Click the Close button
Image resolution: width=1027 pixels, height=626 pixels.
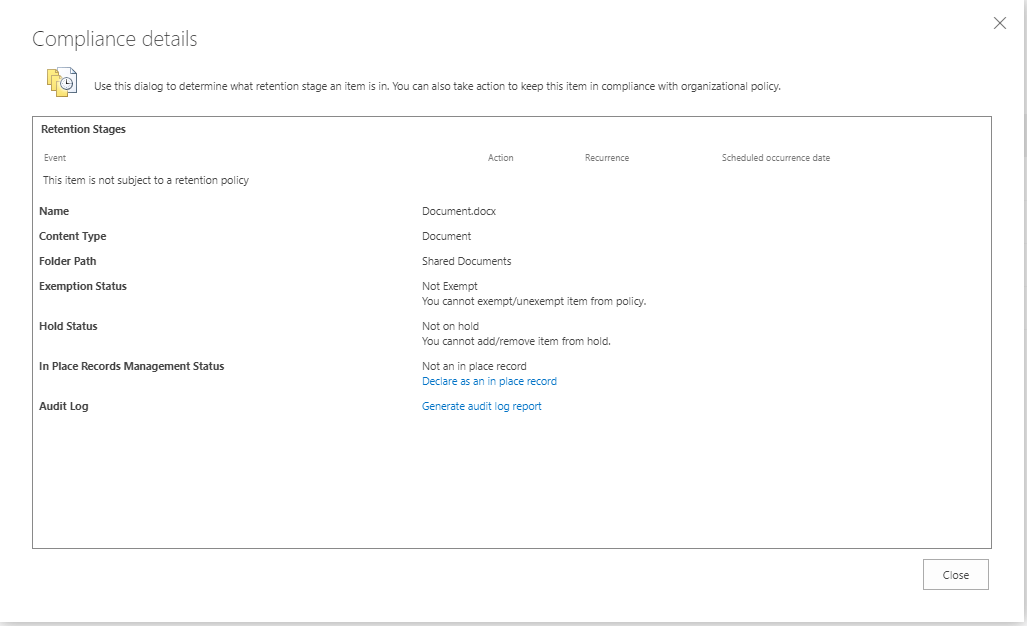pyautogui.click(x=956, y=574)
